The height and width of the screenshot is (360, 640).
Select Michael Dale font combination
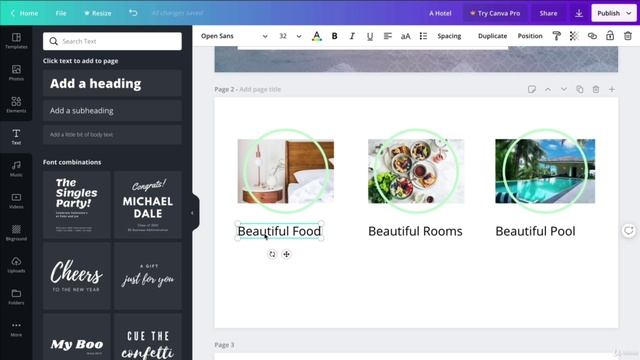pos(148,205)
